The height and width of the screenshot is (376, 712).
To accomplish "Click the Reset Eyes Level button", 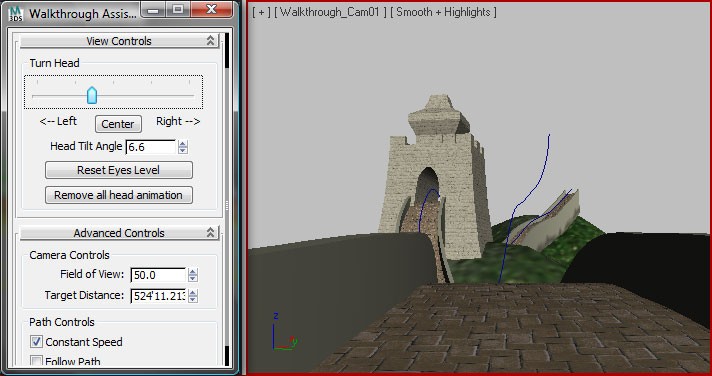I will (119, 170).
